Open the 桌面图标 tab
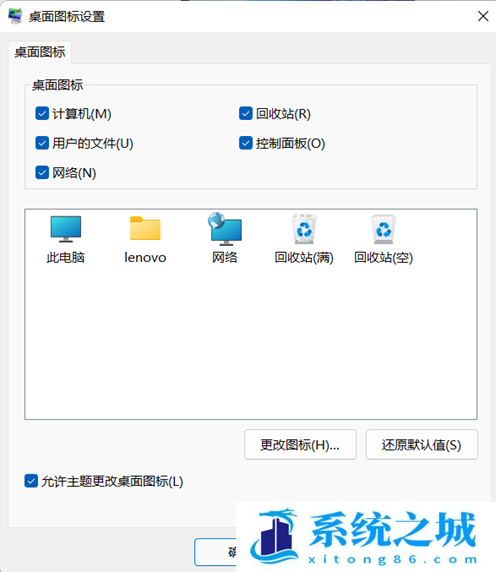The height and width of the screenshot is (572, 496). (40, 52)
